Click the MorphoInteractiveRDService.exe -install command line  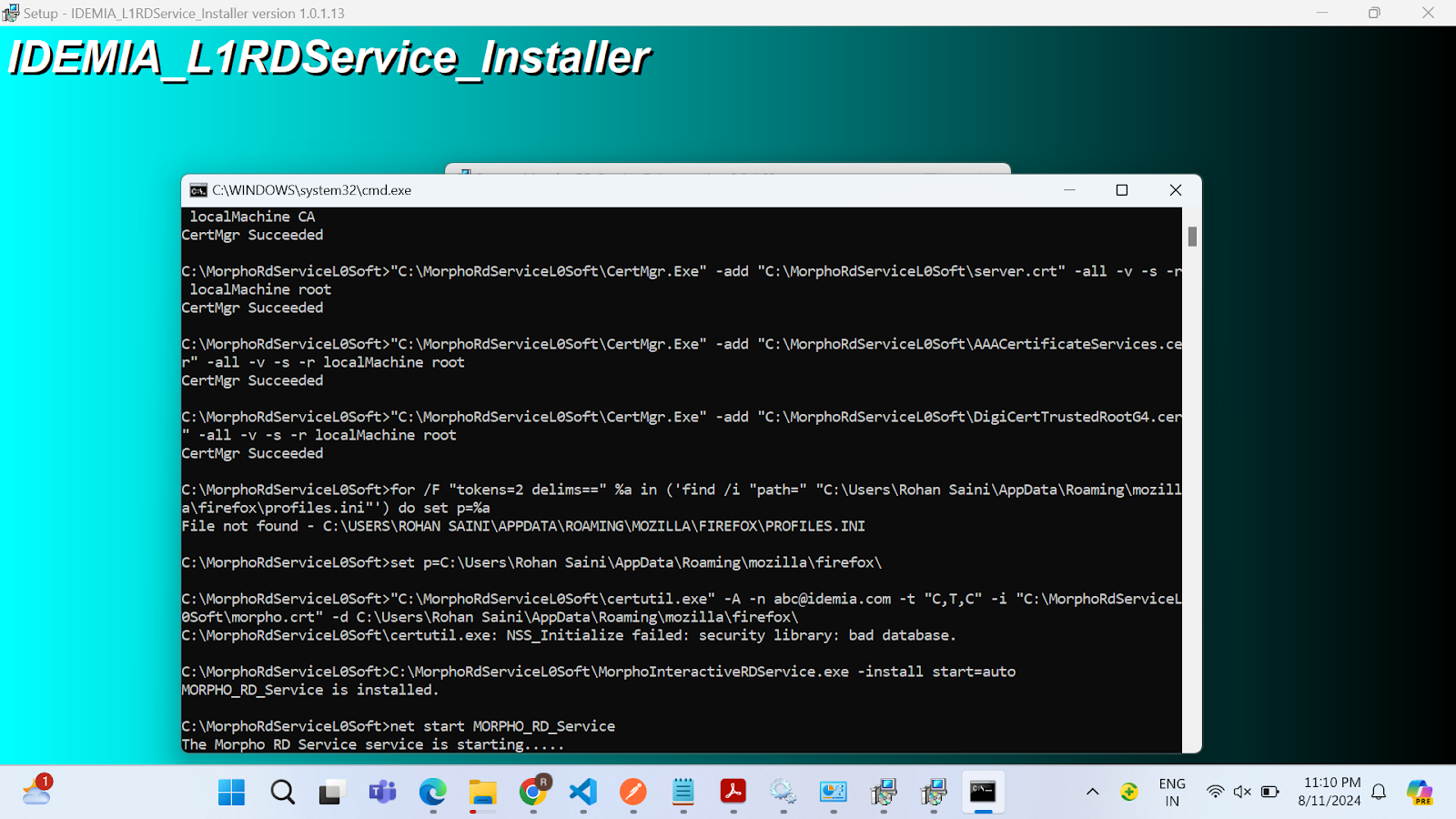click(599, 672)
